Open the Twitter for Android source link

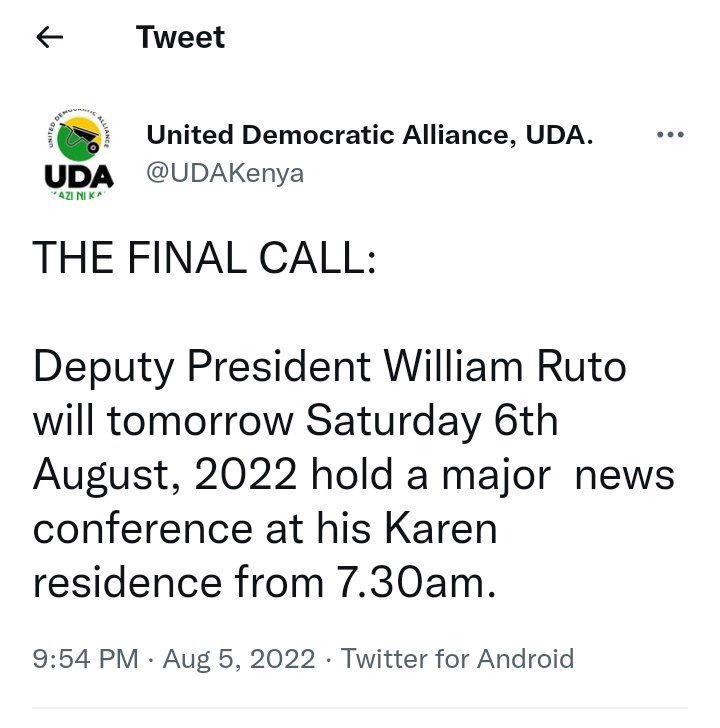click(458, 659)
